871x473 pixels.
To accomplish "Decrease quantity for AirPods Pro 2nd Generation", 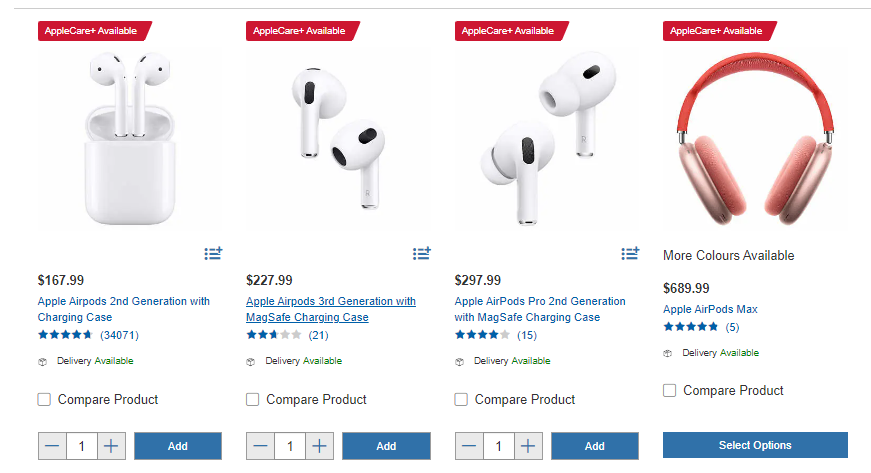I will pyautogui.click(x=470, y=446).
